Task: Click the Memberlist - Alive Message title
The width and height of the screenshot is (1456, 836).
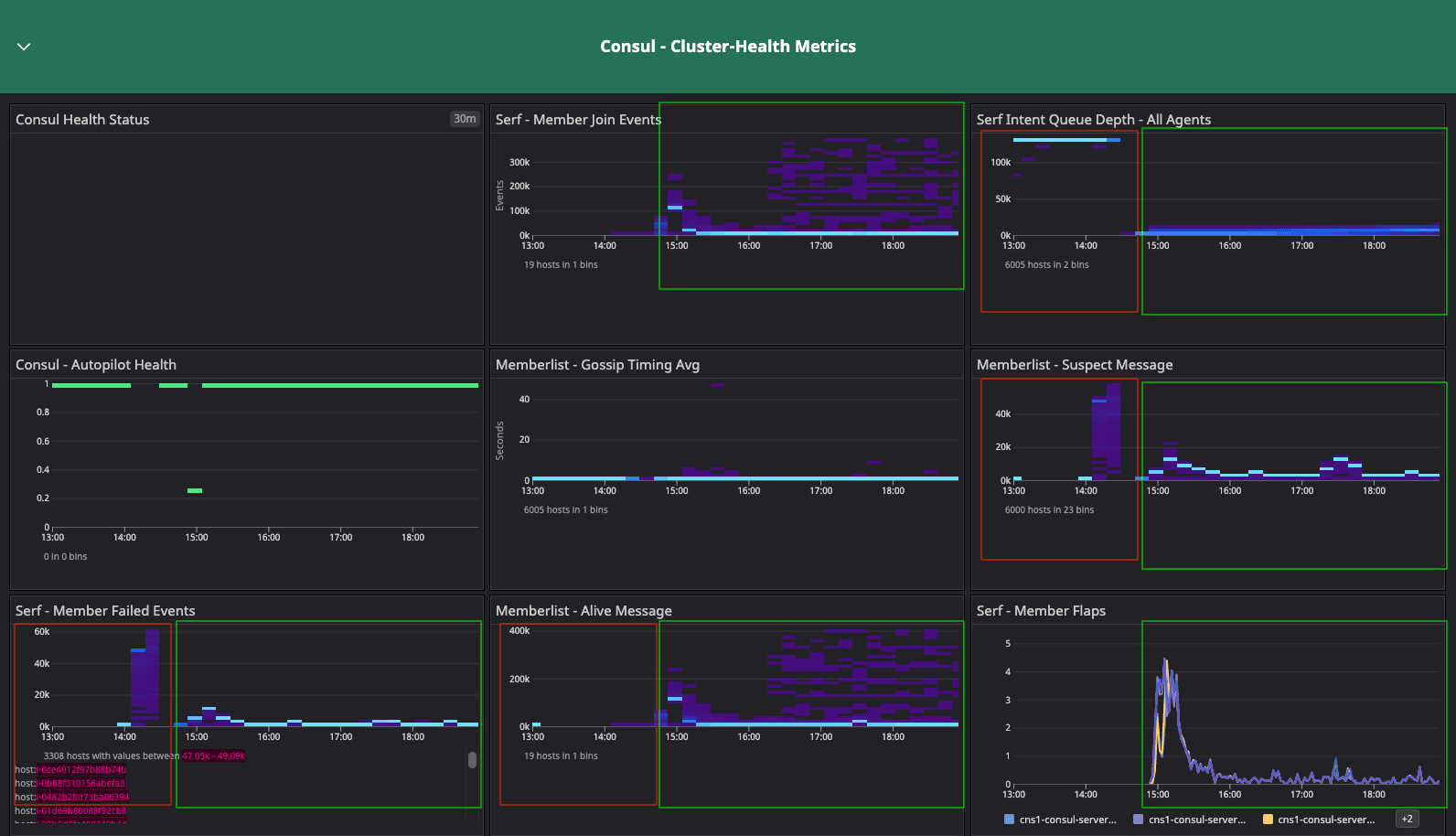Action: [583, 611]
